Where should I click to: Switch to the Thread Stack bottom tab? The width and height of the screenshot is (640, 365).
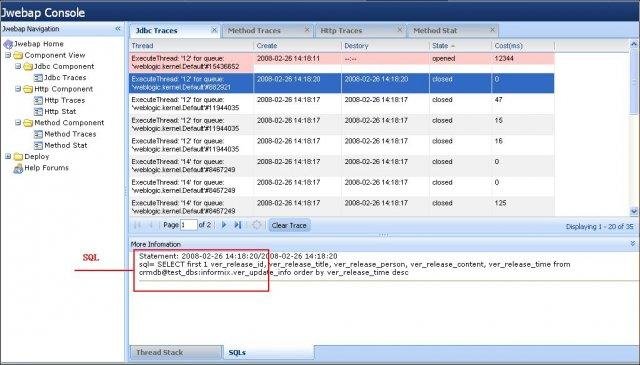click(x=176, y=352)
